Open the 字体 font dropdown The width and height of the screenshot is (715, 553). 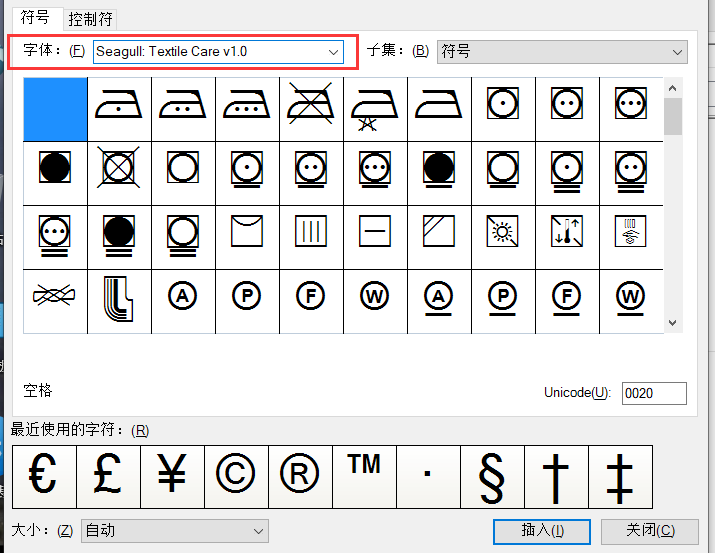(x=218, y=52)
